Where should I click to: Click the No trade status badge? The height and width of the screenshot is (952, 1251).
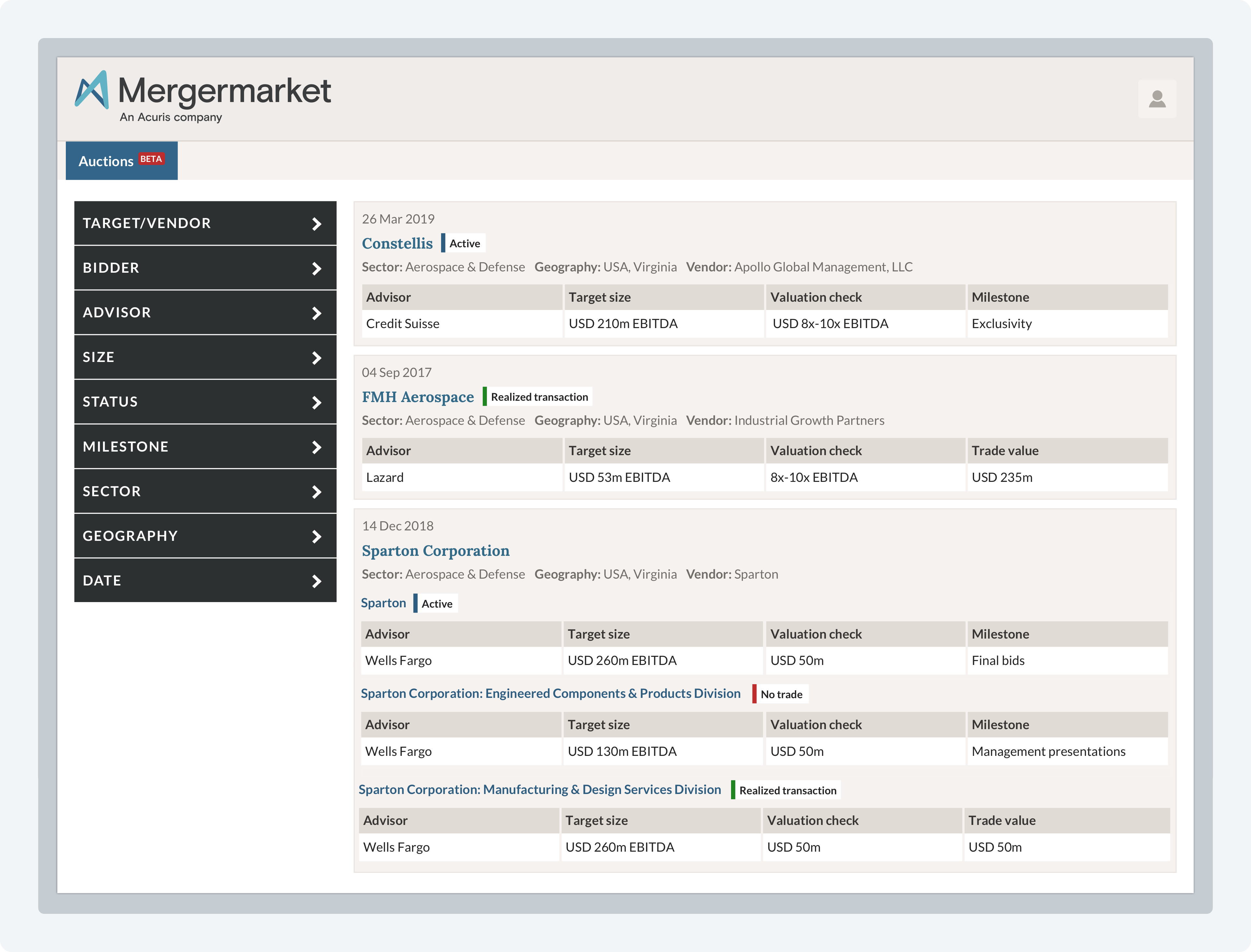tap(781, 695)
